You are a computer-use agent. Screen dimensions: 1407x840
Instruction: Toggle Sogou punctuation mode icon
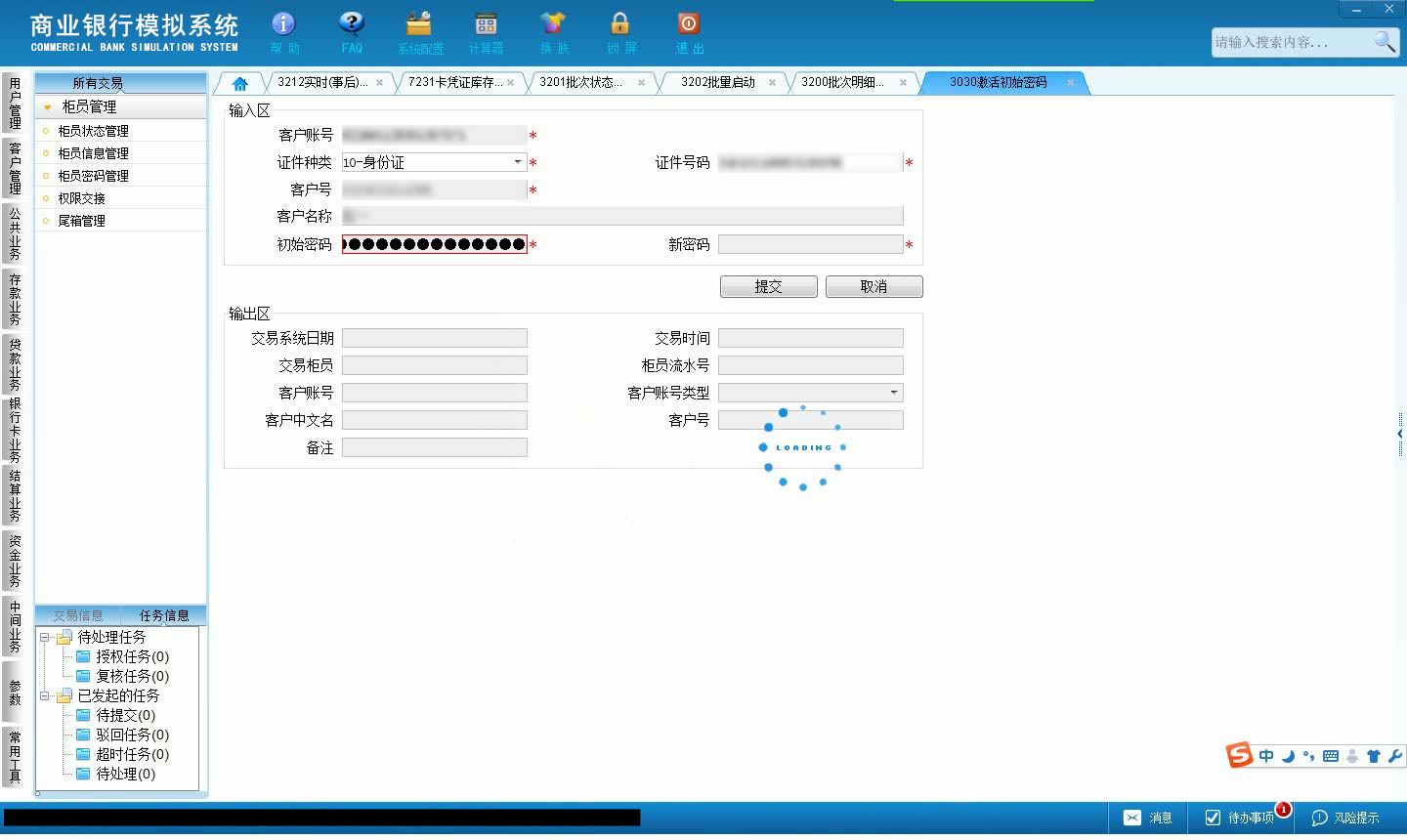[1309, 756]
